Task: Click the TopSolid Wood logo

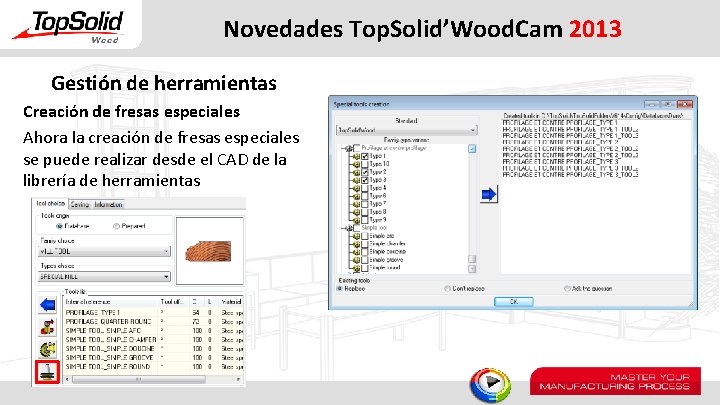Action: [69, 27]
